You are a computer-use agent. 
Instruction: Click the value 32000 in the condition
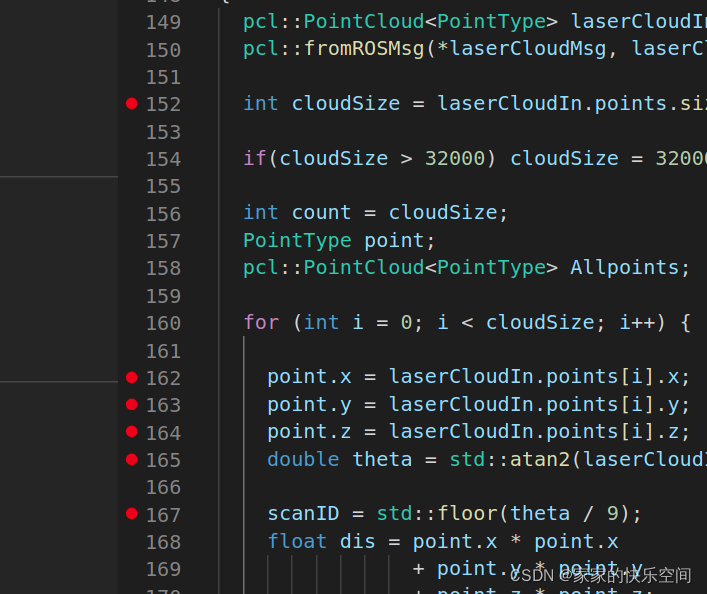pos(455,158)
